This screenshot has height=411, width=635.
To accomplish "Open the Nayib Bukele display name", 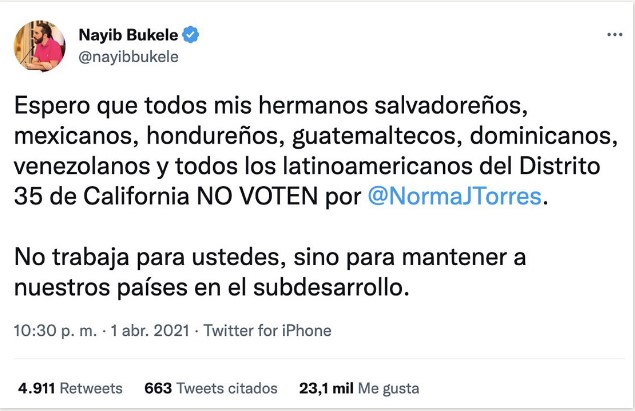I will tap(128, 35).
